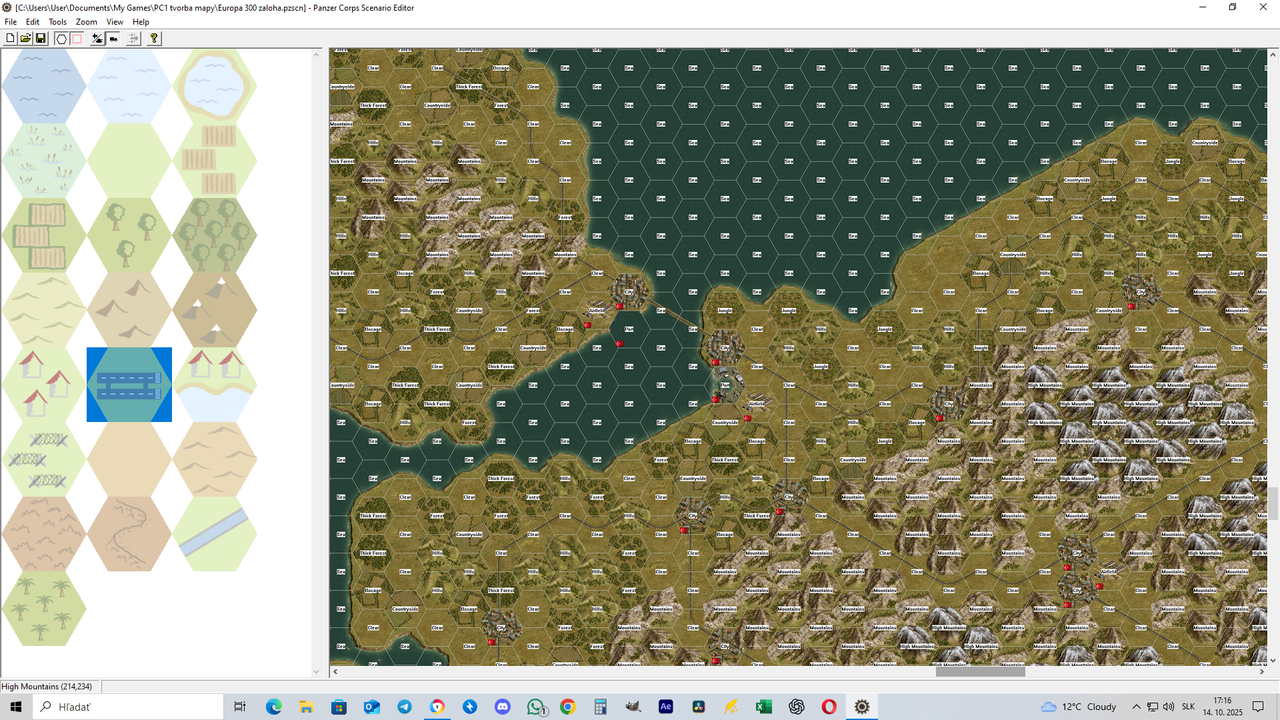
Task: Select the swamp reeds terrain tile
Action: [x=44, y=160]
